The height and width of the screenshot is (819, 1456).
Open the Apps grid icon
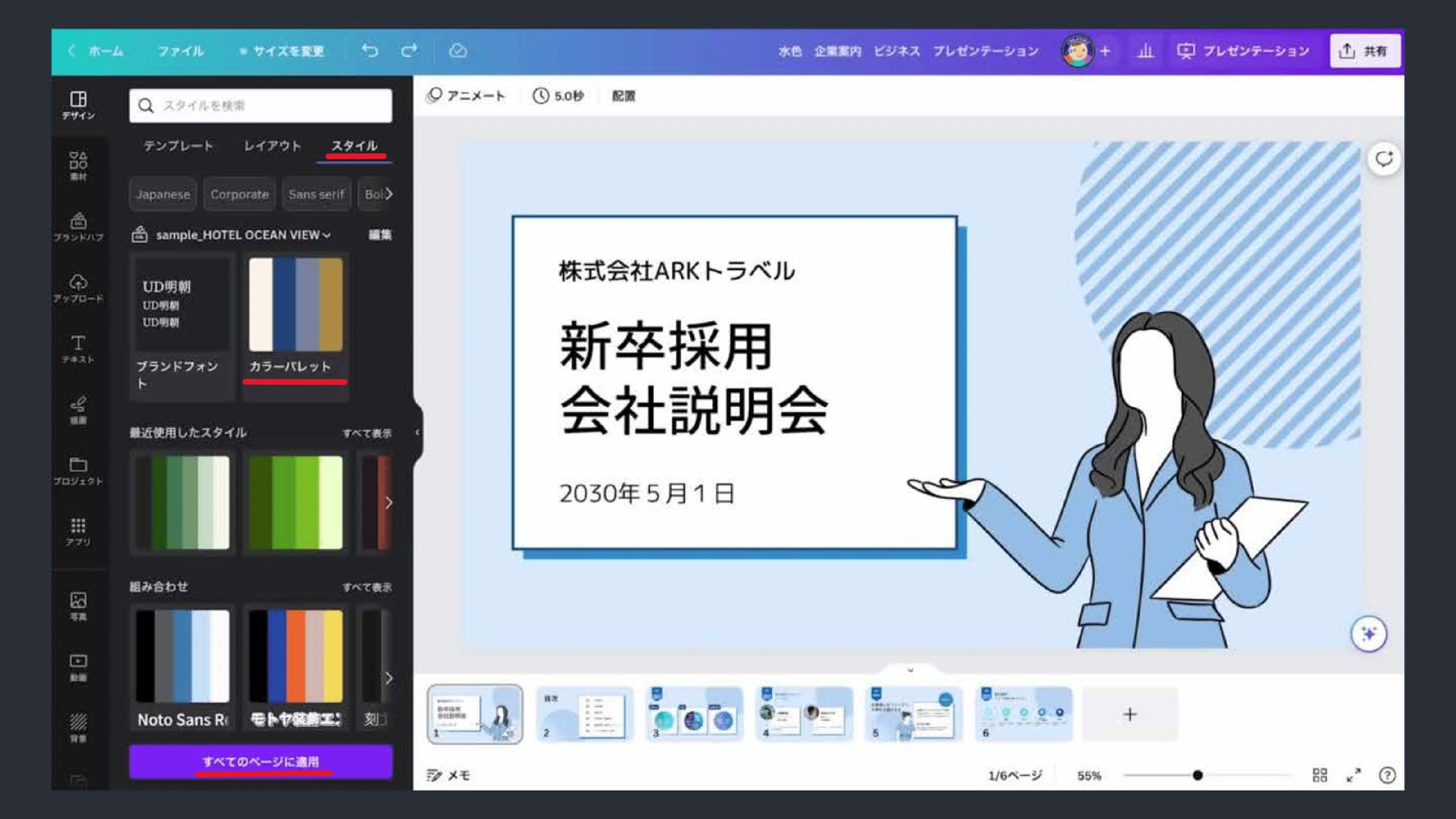pos(78,531)
